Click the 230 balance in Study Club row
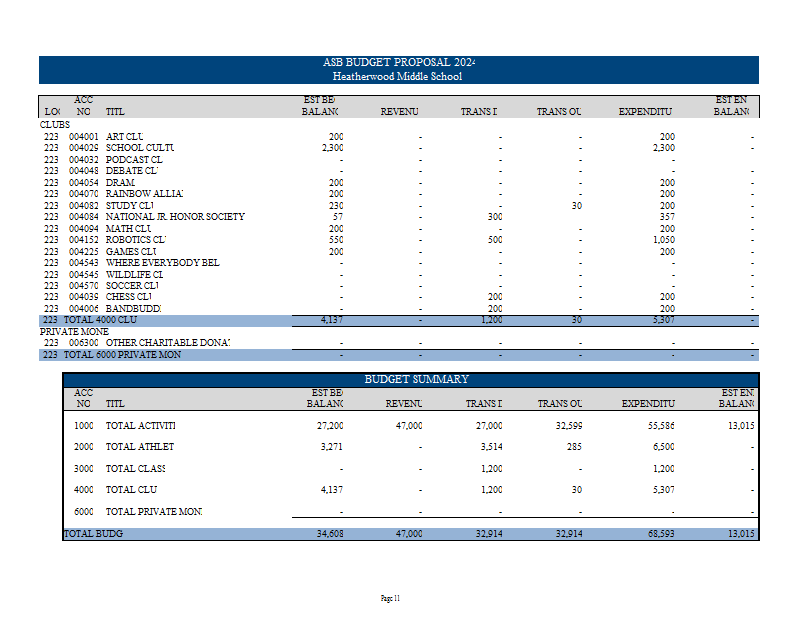The height and width of the screenshot is (618, 800). [x=336, y=205]
